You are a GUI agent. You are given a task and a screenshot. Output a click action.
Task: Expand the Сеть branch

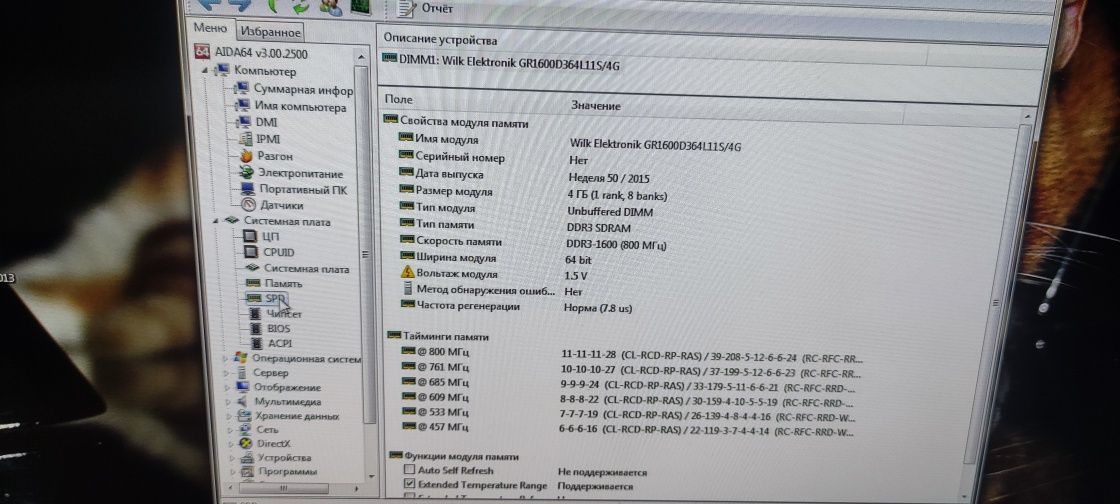point(231,430)
